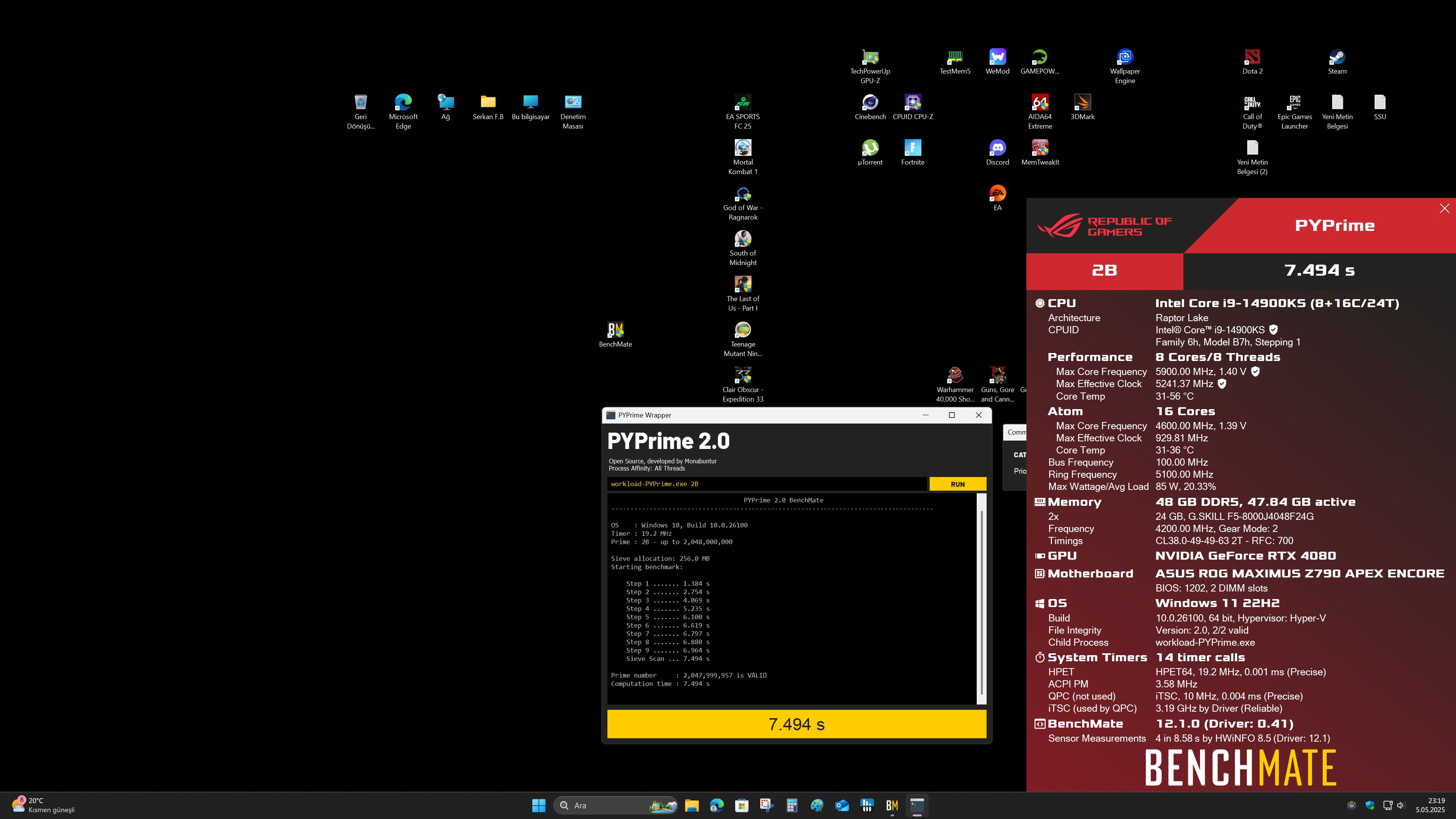Maximize the PYPrime Wrapper window
The height and width of the screenshot is (819, 1456).
pyautogui.click(x=951, y=415)
